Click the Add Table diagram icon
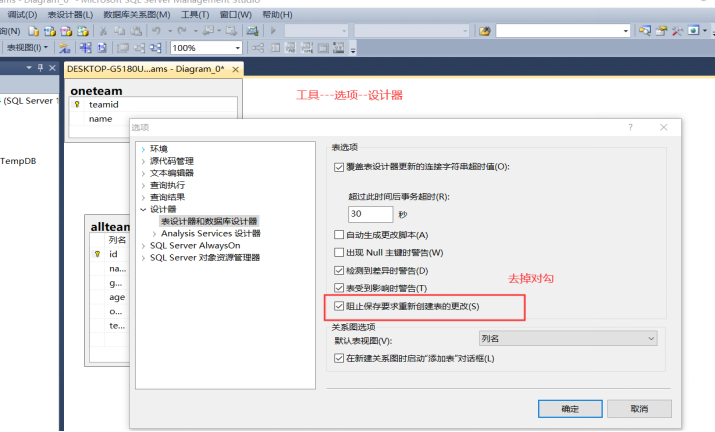 point(85,48)
